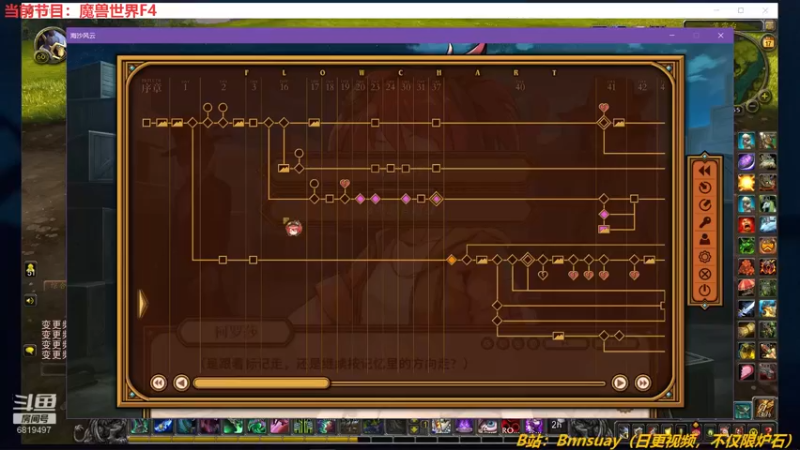Viewport: 800px width, 450px height.
Task: Click the circled X icon in side menu
Action: tap(705, 274)
